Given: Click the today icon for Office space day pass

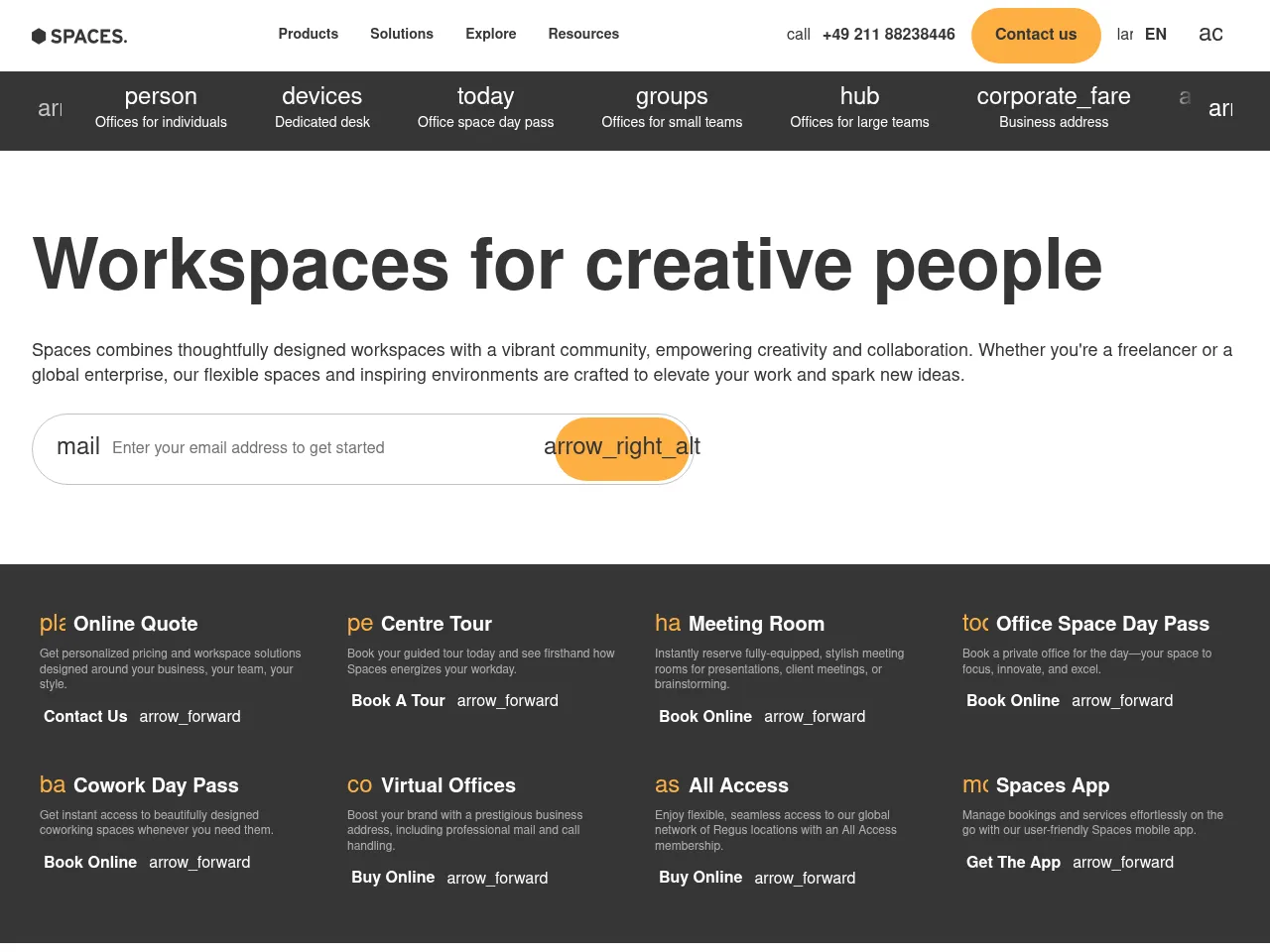Looking at the screenshot, I should [x=485, y=96].
